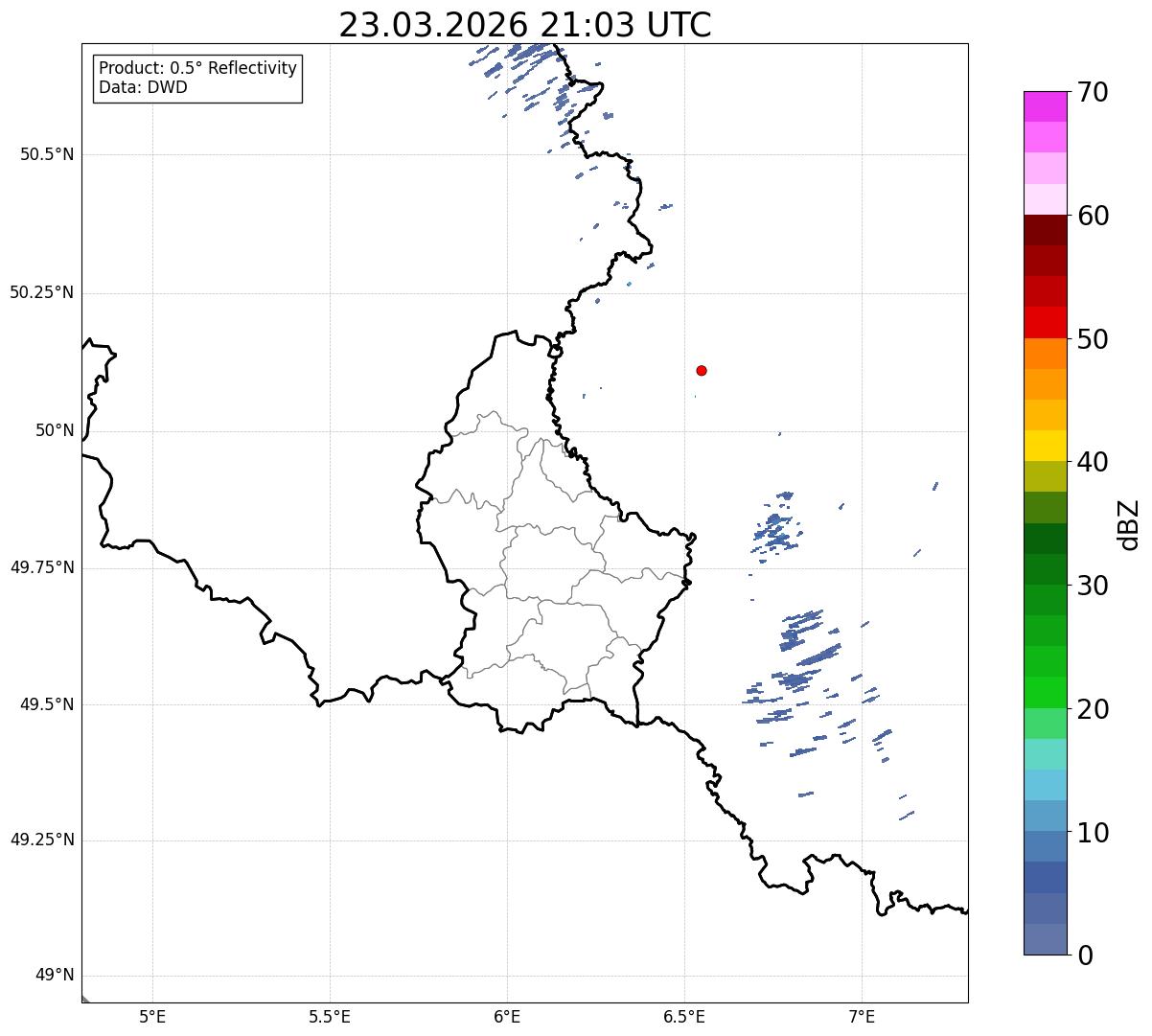1152x1036 pixels.
Task: Click the bright red 50 dBZ swatch
Action: 1045,323
